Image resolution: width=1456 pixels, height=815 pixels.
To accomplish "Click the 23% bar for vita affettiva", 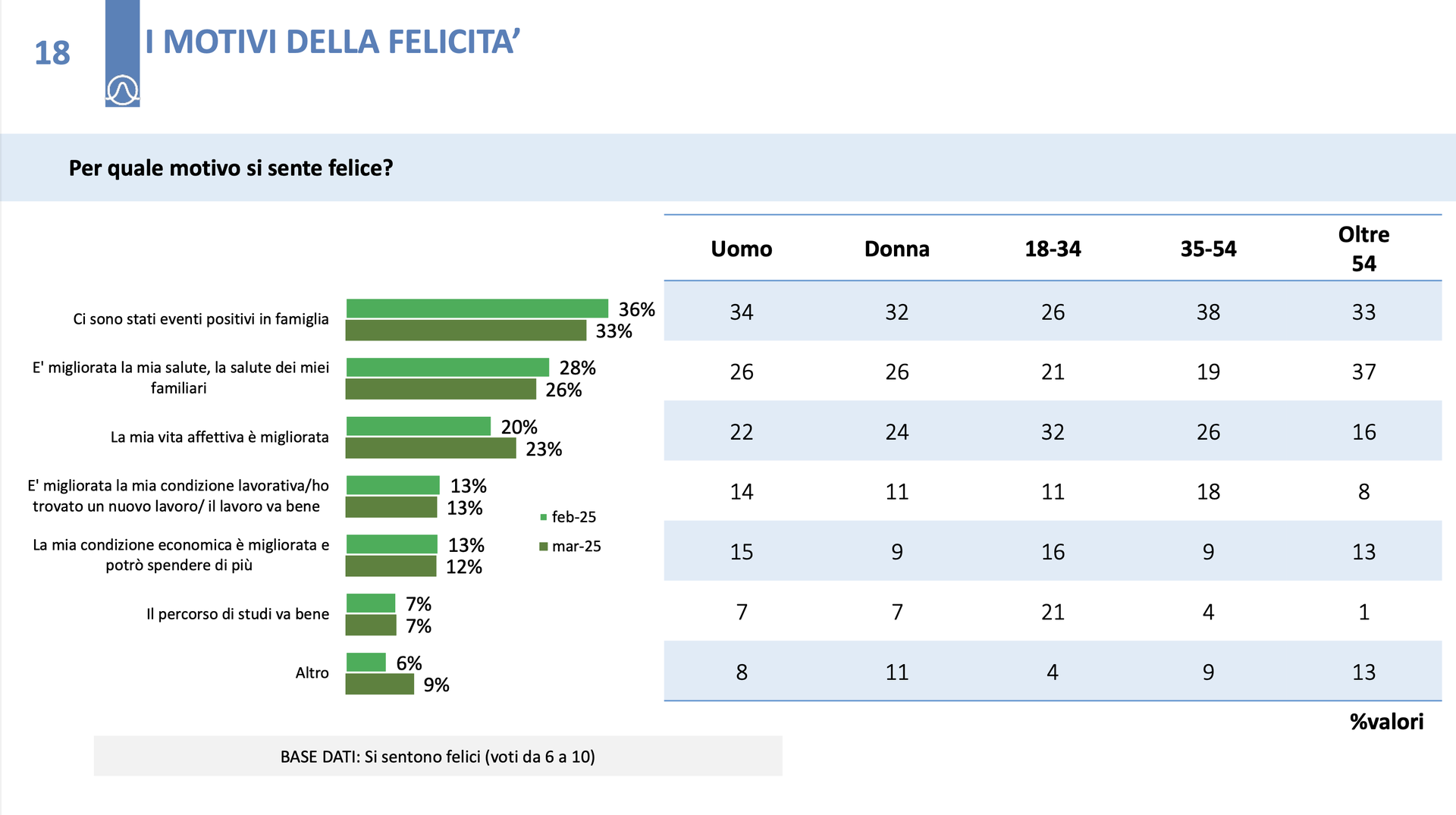I will [x=431, y=449].
